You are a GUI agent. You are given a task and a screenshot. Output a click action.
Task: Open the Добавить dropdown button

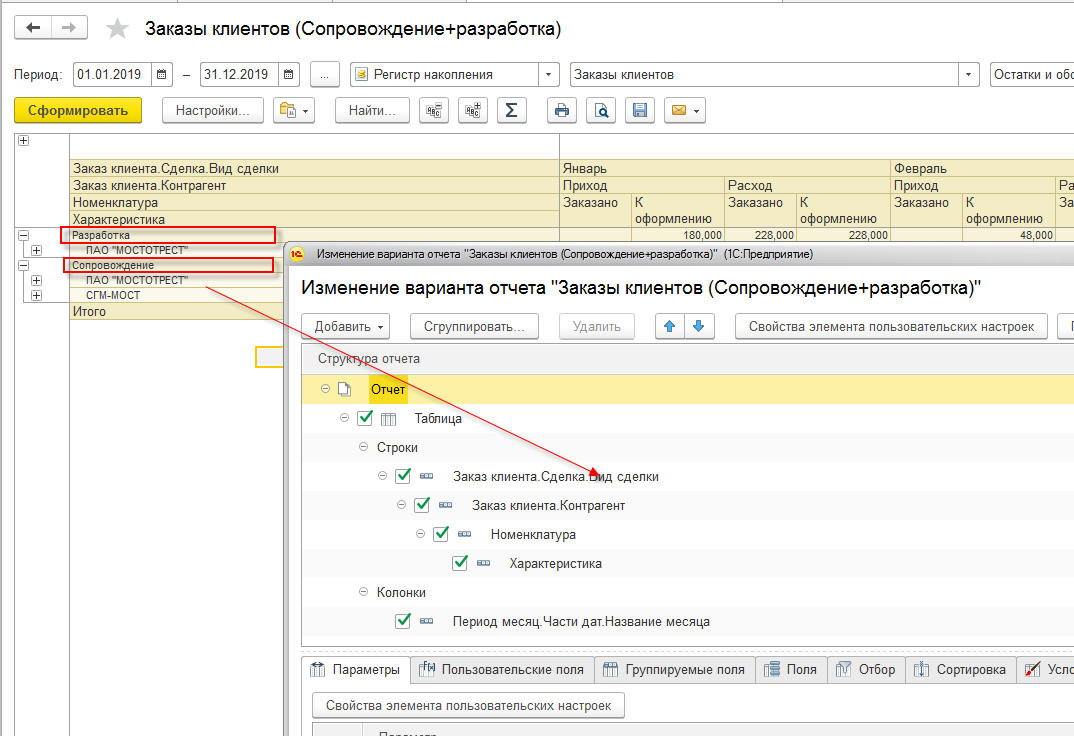346,327
